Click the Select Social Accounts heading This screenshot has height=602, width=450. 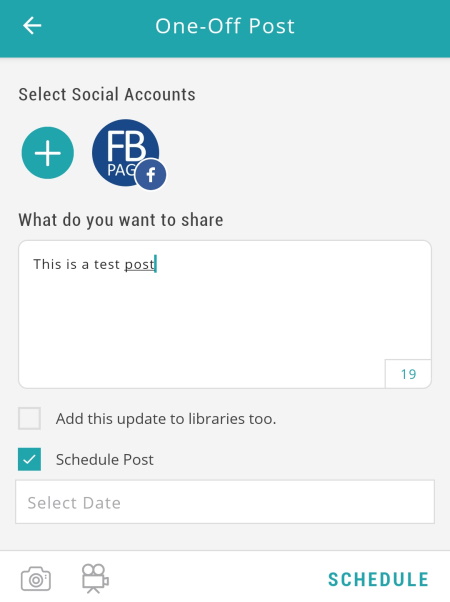(x=107, y=94)
